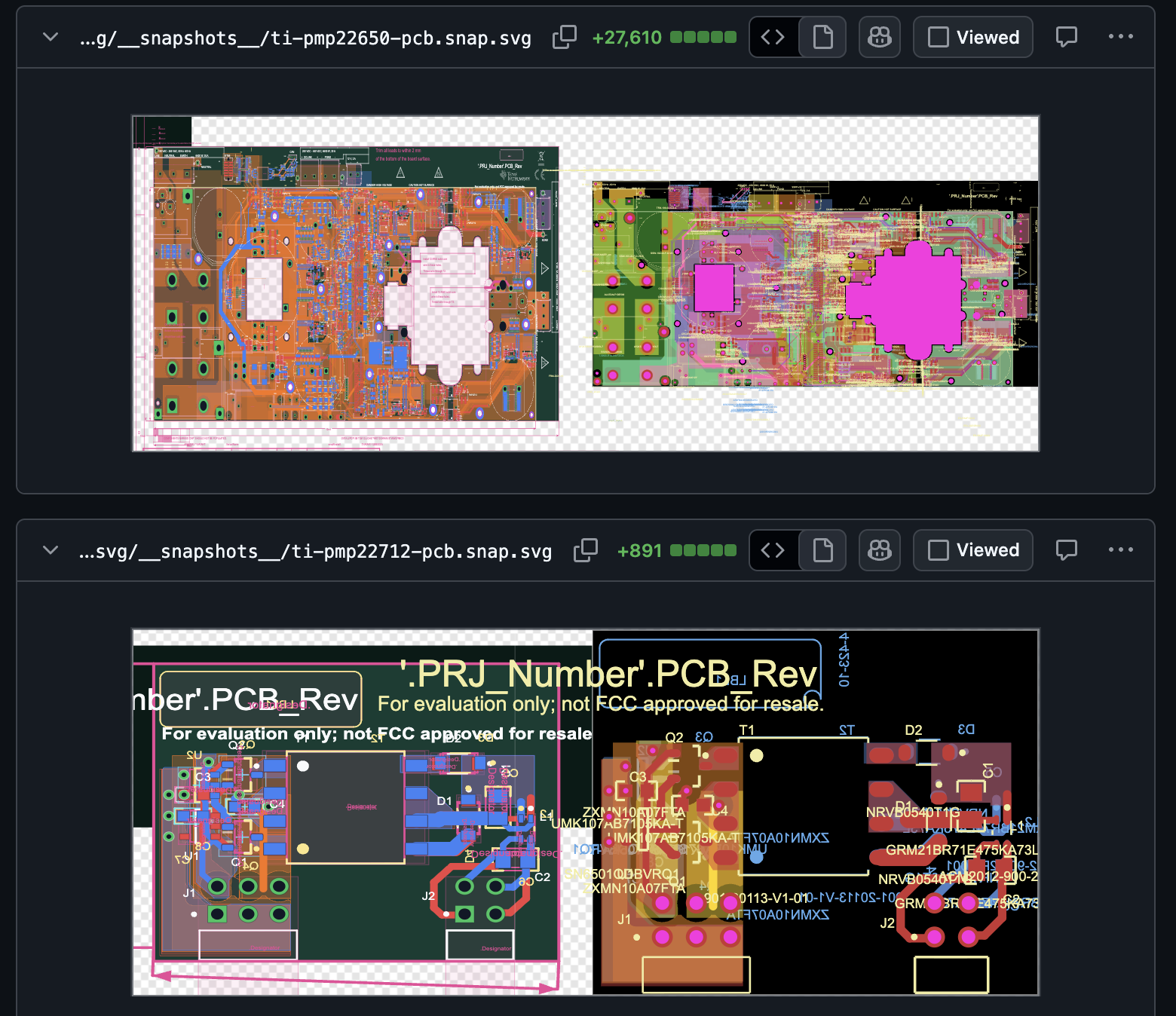1176x1016 pixels.
Task: Ask Copilot about ti-pmp22650 file
Action: point(880,37)
